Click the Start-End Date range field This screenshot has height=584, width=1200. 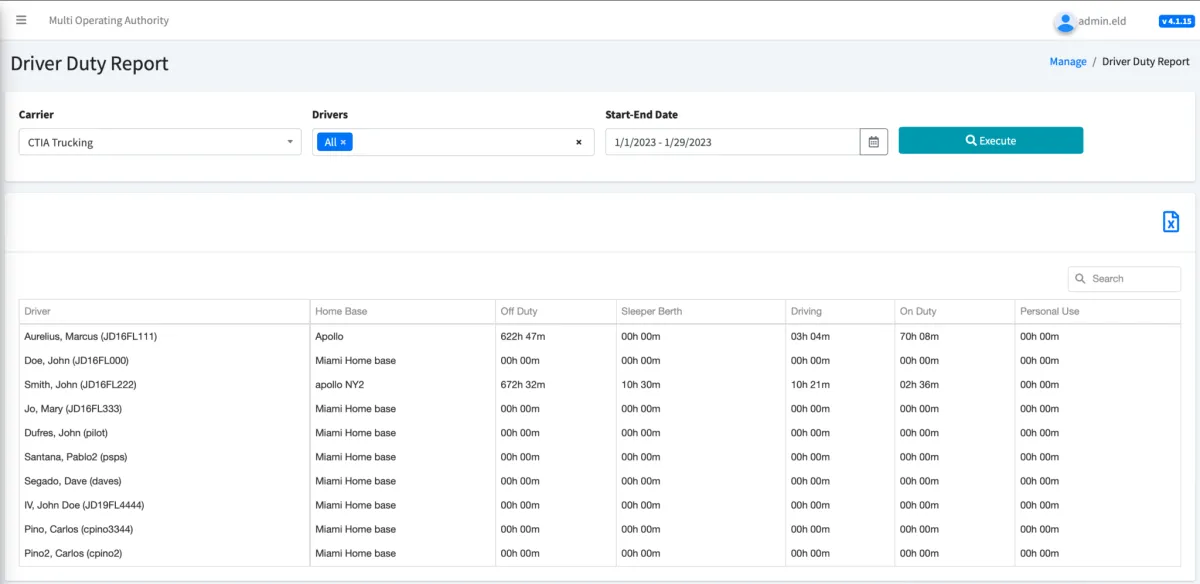(x=732, y=142)
